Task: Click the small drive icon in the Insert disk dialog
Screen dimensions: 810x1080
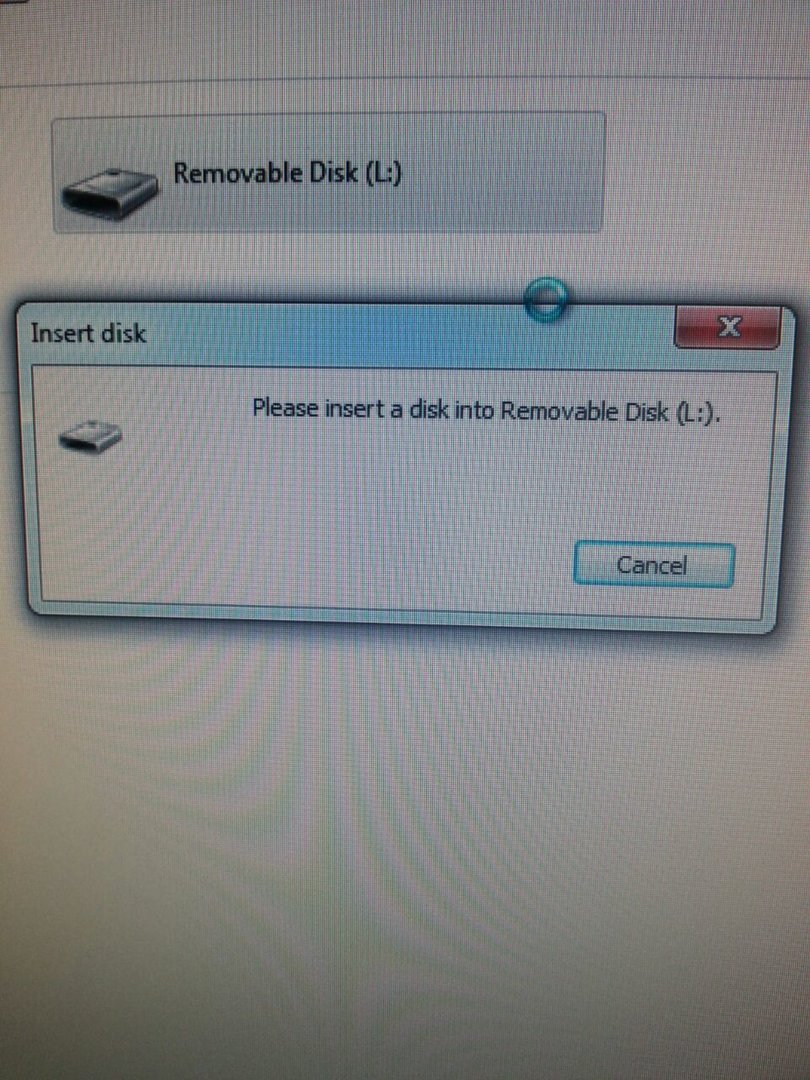Action: pos(90,437)
